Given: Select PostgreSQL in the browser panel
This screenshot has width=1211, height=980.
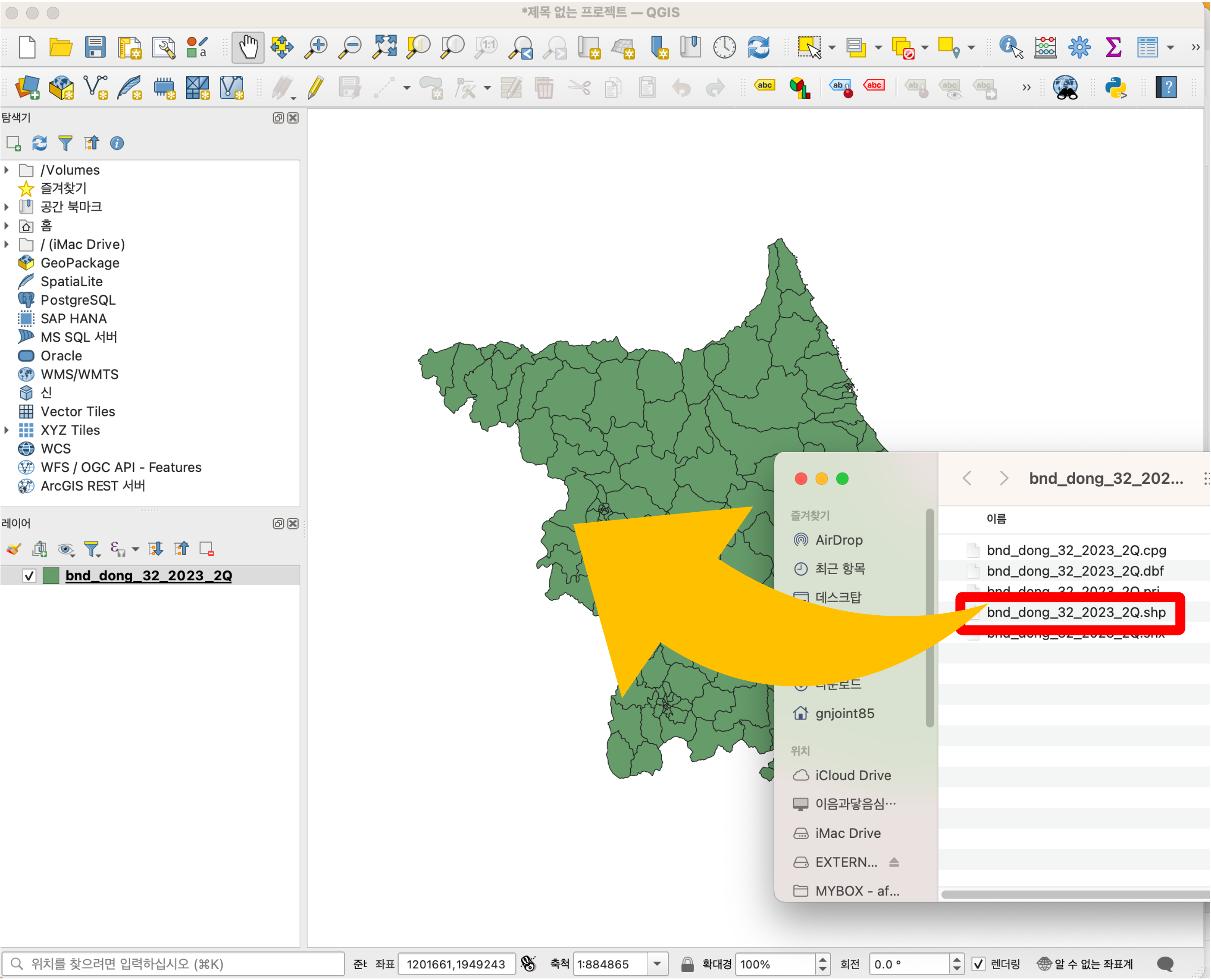Looking at the screenshot, I should click(x=78, y=300).
